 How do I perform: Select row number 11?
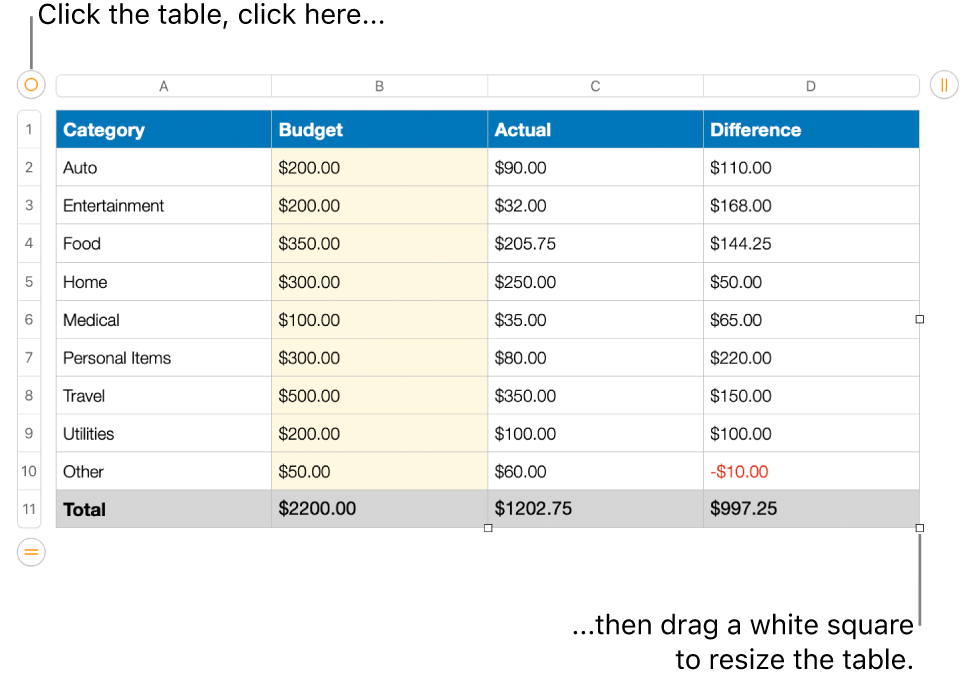pos(29,509)
